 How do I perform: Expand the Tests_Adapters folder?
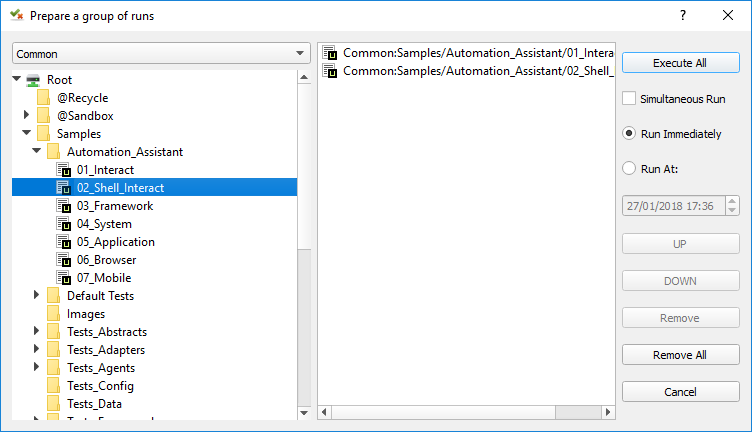pyautogui.click(x=36, y=349)
